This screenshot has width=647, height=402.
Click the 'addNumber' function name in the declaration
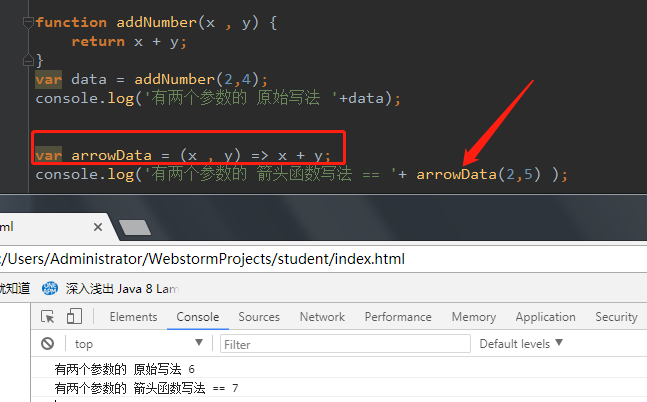(156, 22)
